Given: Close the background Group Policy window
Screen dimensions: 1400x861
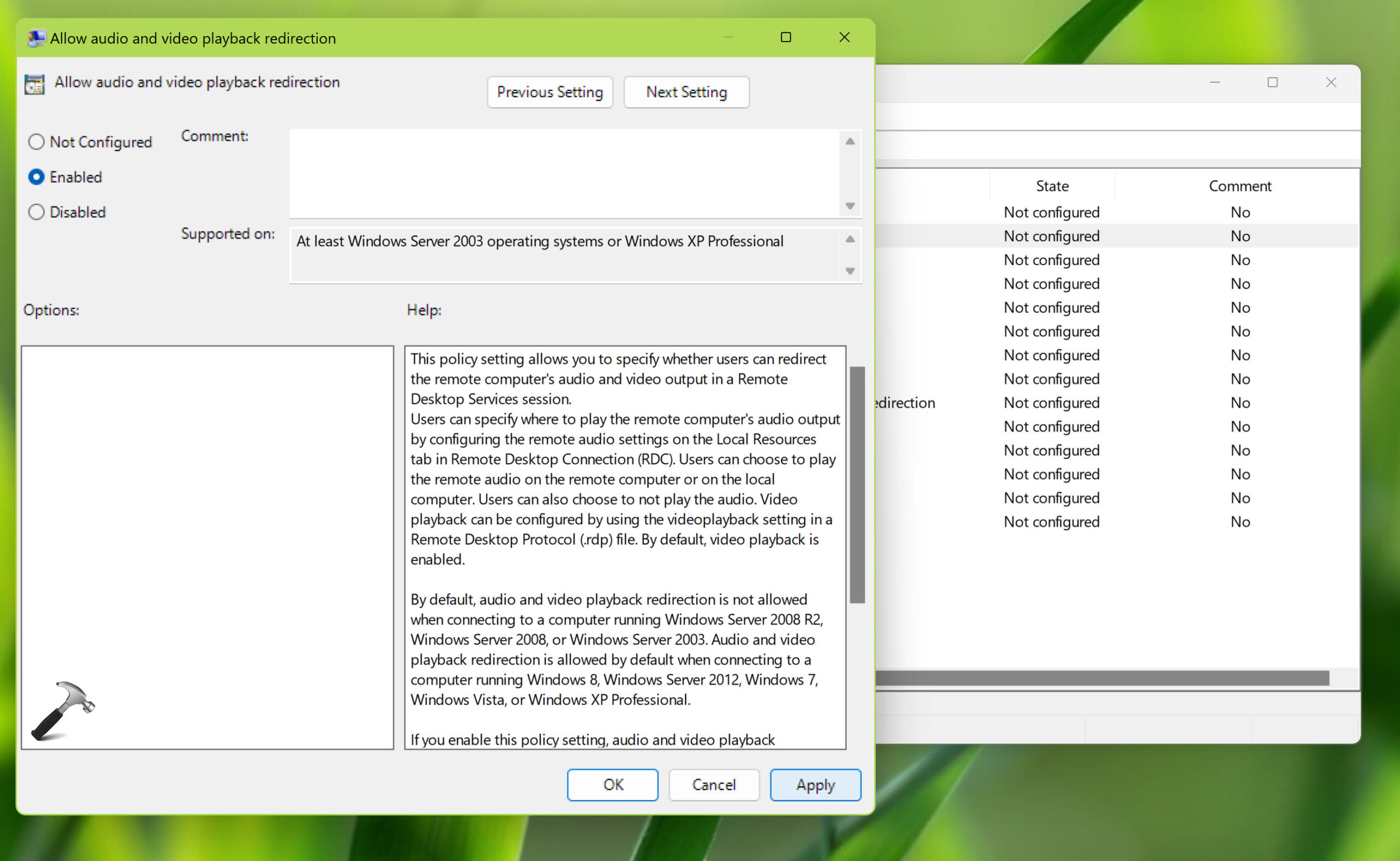Looking at the screenshot, I should coord(1331,83).
